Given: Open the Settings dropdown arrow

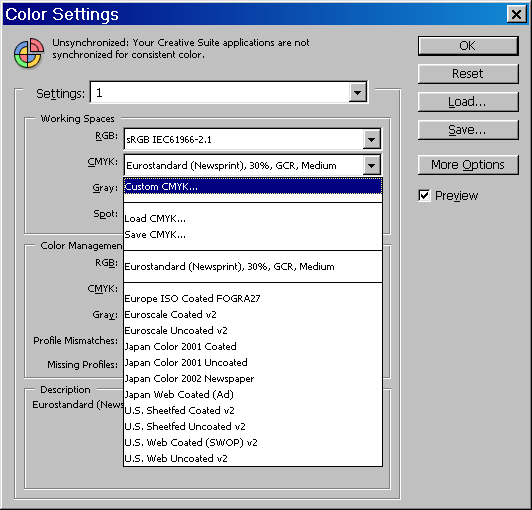Looking at the screenshot, I should click(358, 93).
